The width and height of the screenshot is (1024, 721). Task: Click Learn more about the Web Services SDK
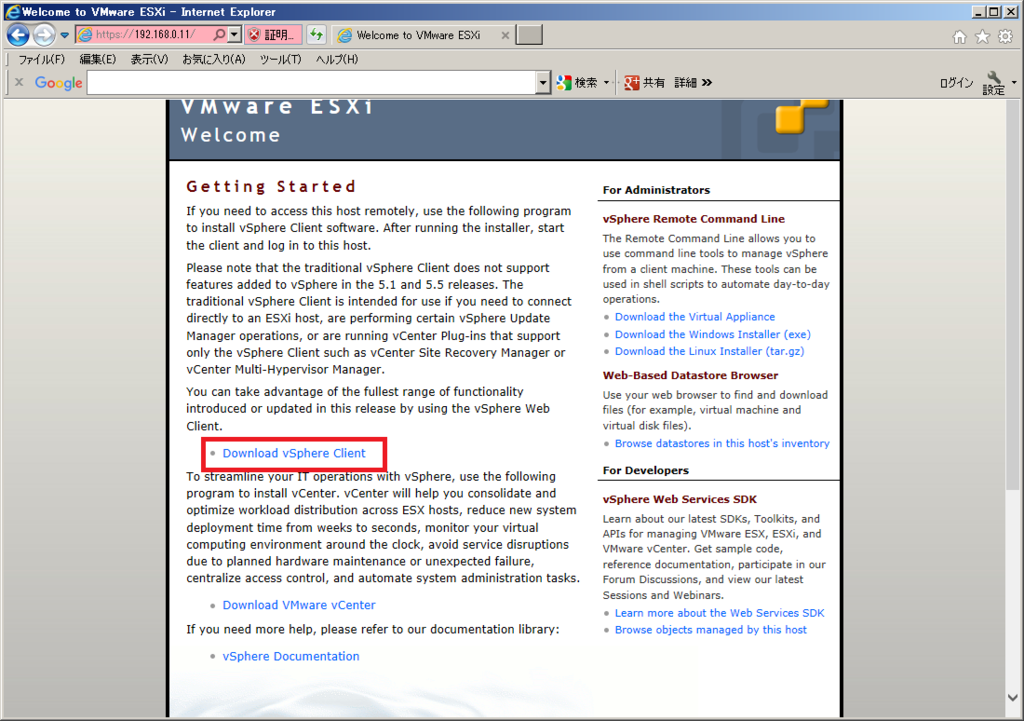(719, 613)
